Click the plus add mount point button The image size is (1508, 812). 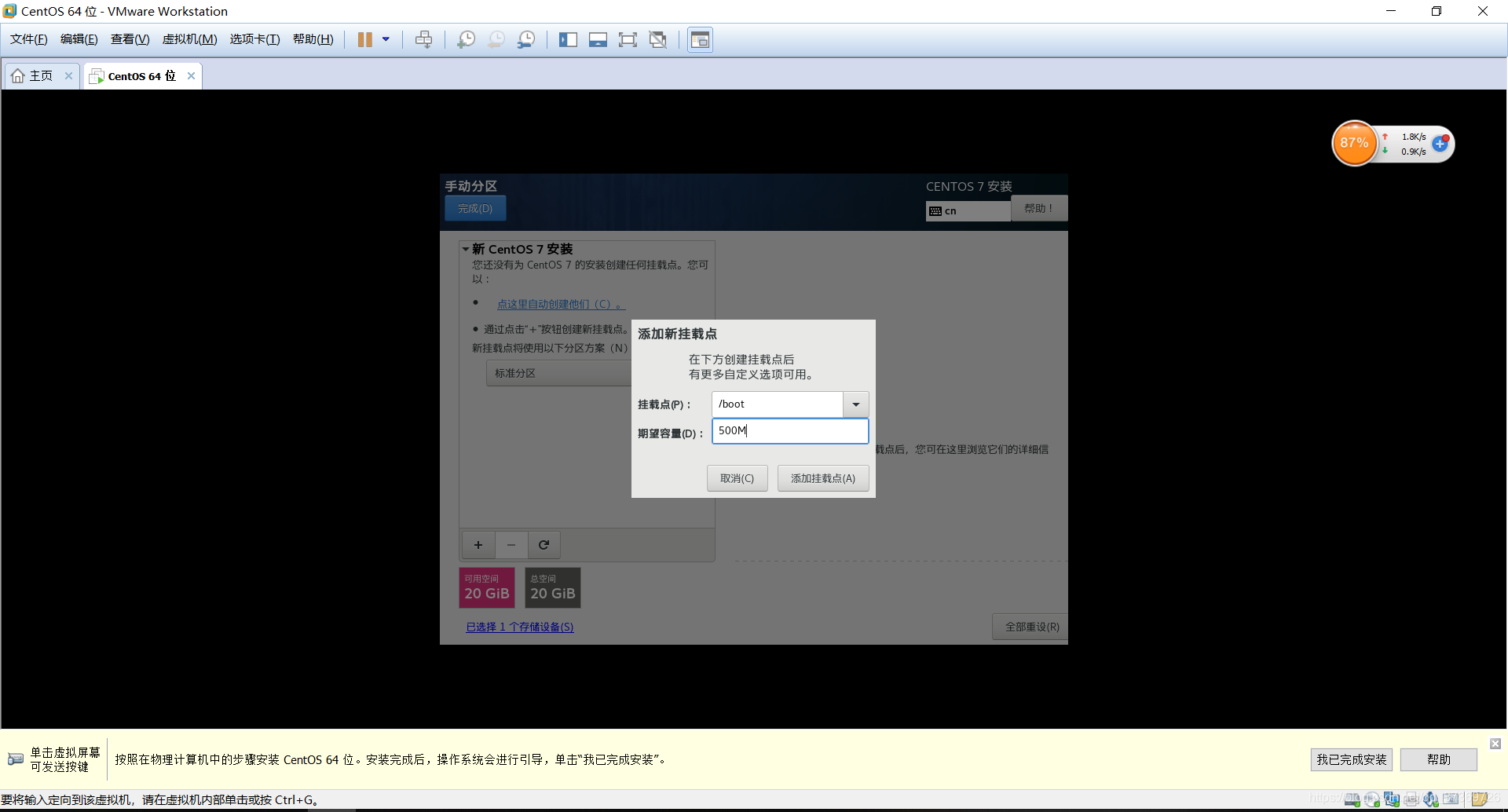pyautogui.click(x=478, y=544)
